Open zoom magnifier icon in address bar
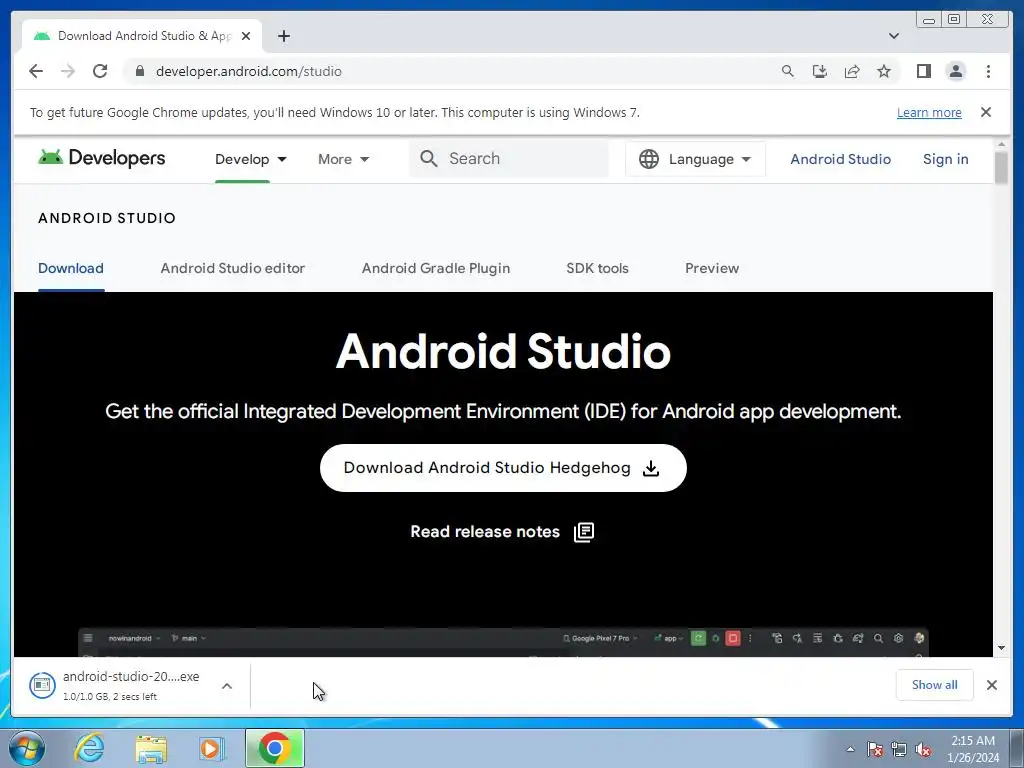1024x768 pixels. 788,71
